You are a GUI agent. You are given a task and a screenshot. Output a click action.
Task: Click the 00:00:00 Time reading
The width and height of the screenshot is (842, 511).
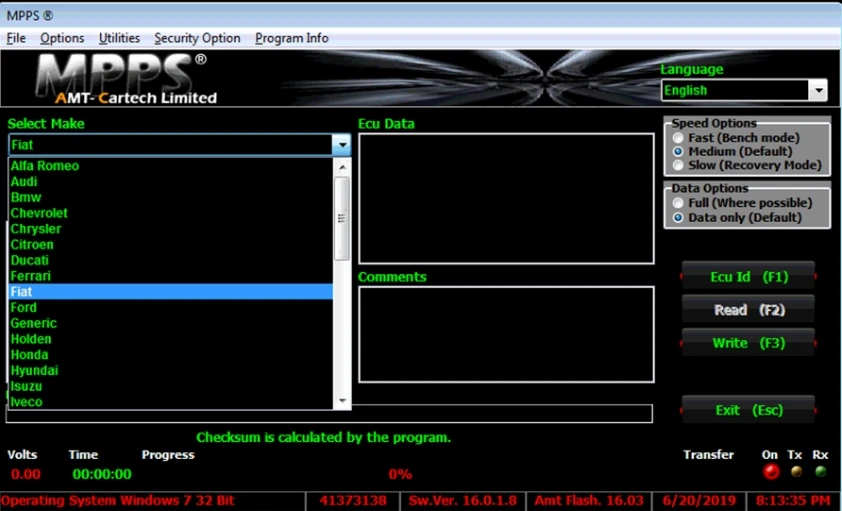click(102, 474)
